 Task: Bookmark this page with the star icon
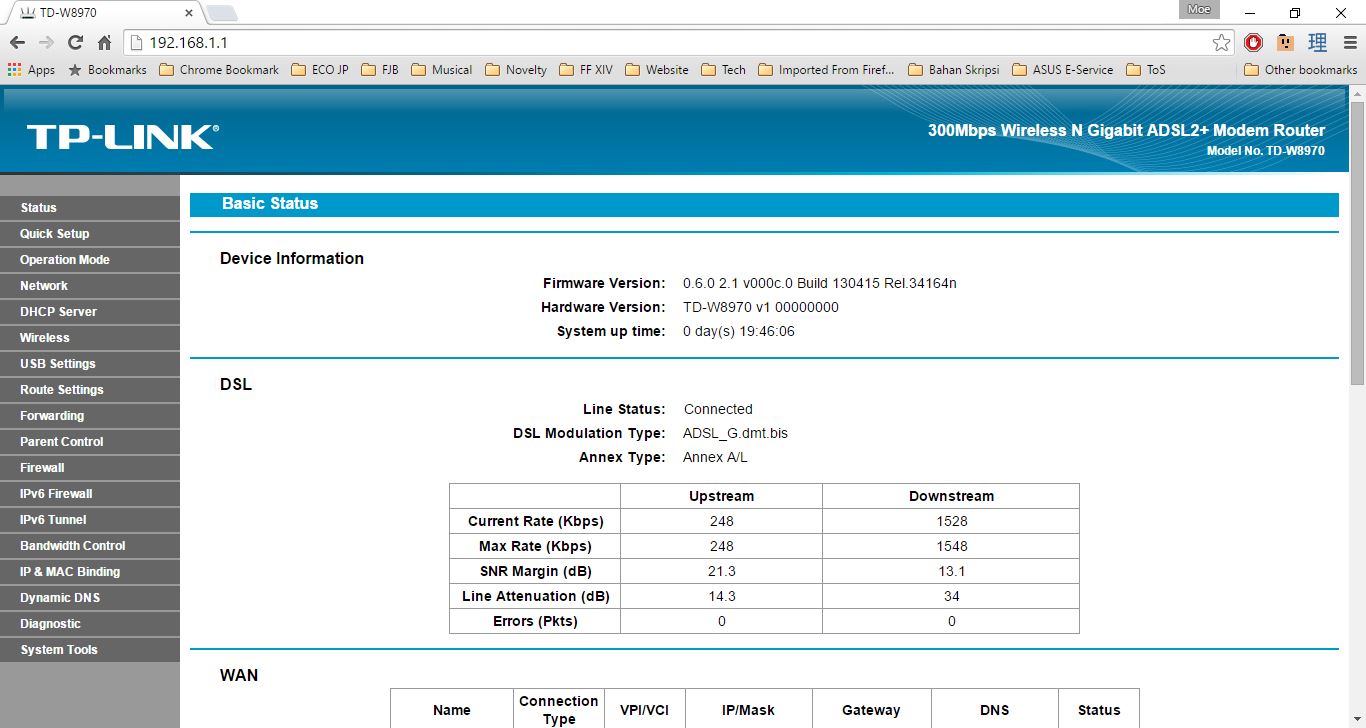coord(1221,43)
